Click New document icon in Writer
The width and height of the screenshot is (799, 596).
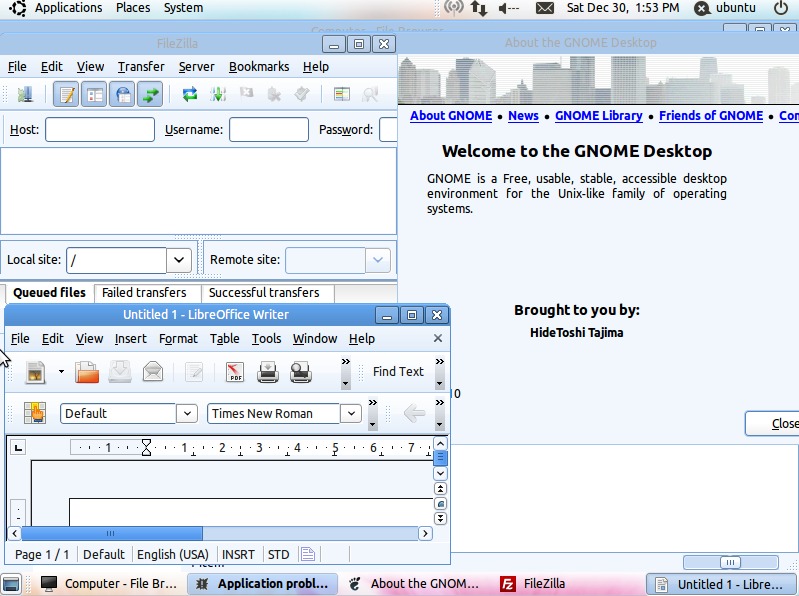(36, 372)
